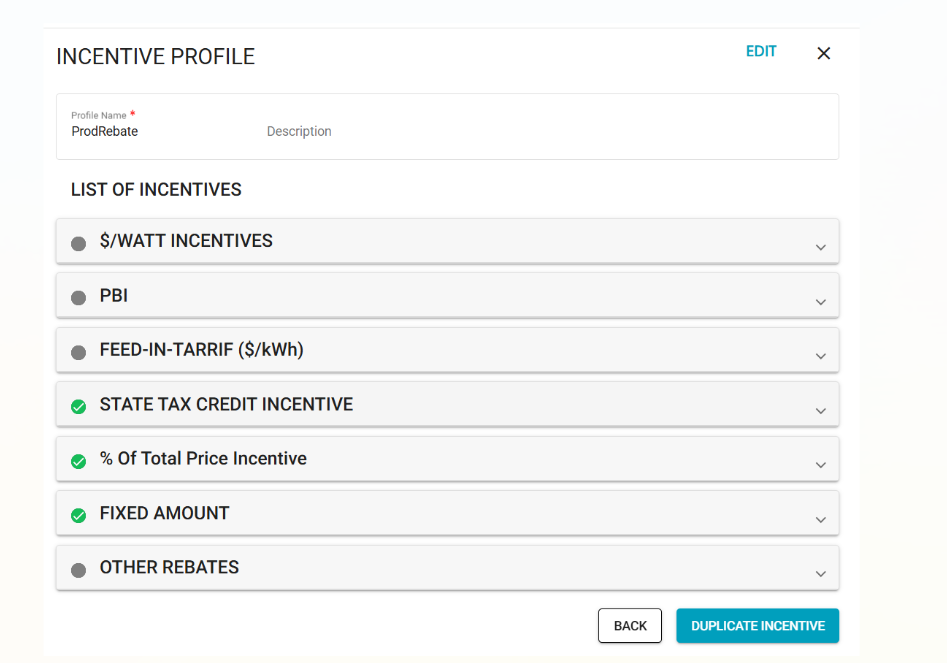Click the gray dot beside FEED-IN-TARRIF
Viewport: 947px width, 663px height.
point(79,352)
